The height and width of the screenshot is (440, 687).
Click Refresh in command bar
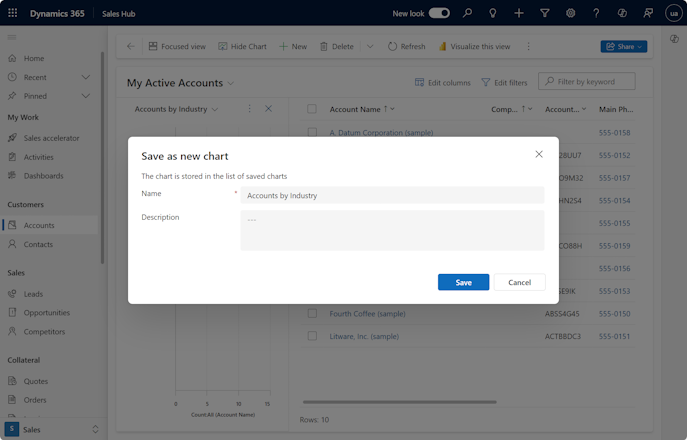407,46
